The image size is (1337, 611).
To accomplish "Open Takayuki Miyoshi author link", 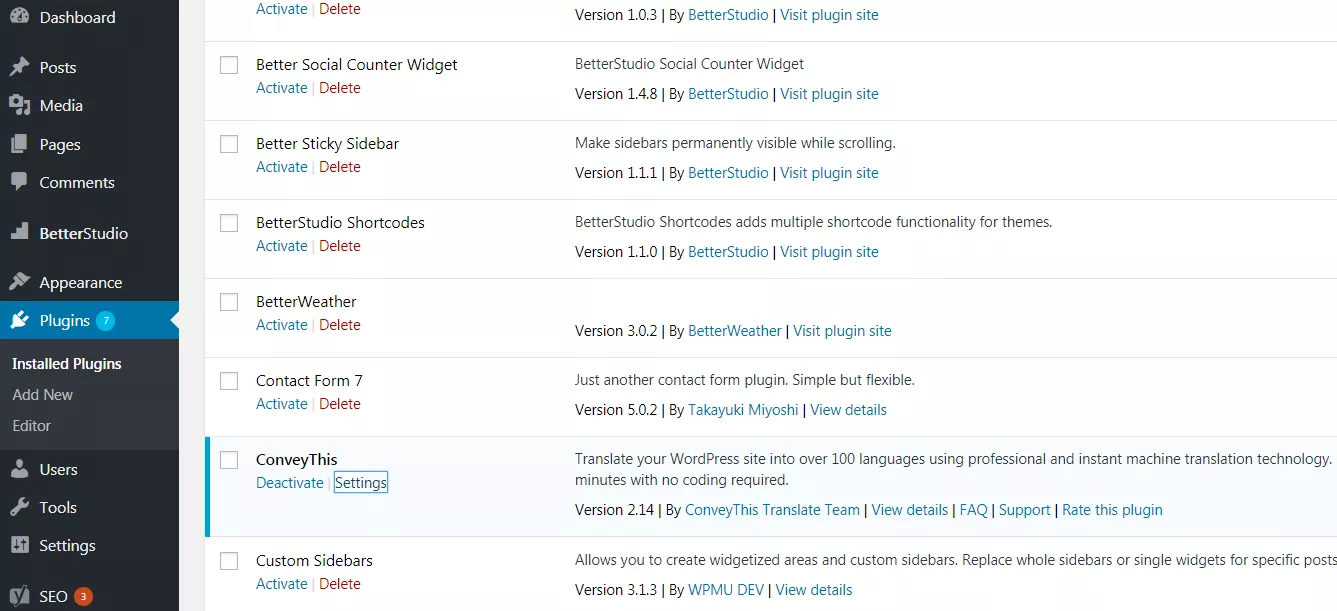I will [743, 410].
